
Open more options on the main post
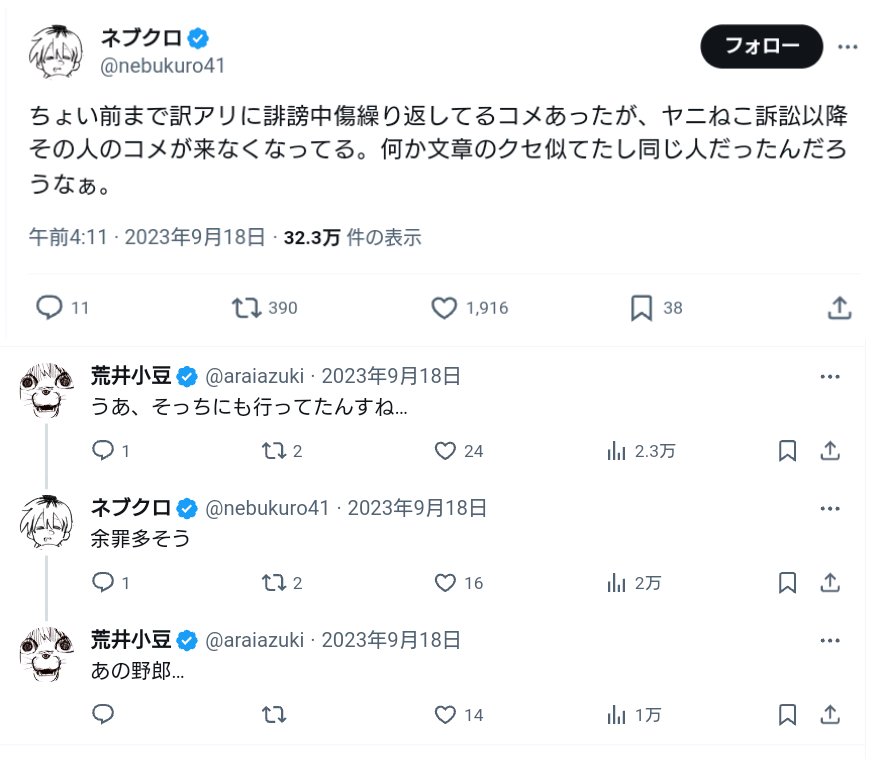click(x=848, y=47)
